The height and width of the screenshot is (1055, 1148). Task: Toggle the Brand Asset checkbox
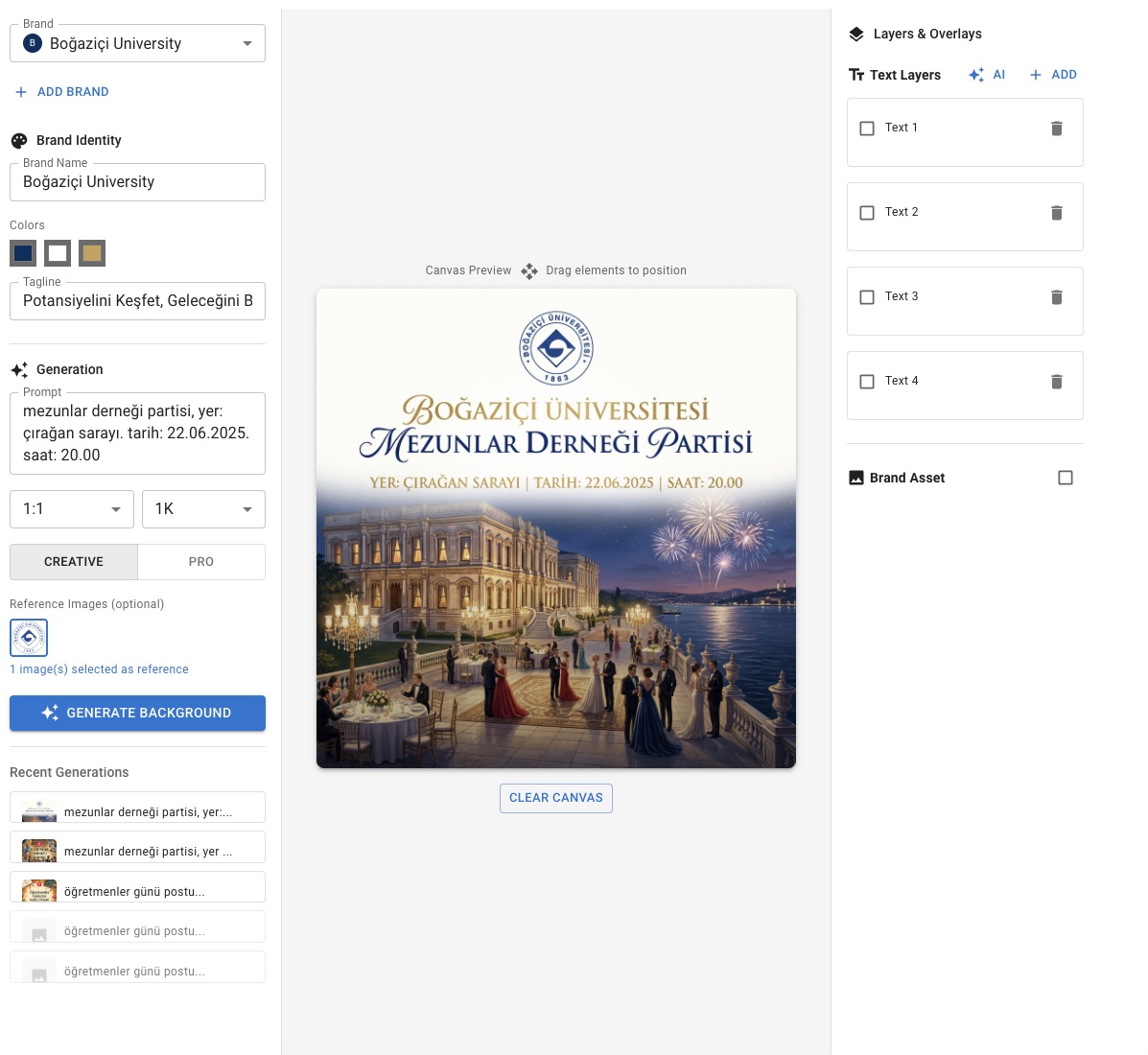coord(1066,478)
